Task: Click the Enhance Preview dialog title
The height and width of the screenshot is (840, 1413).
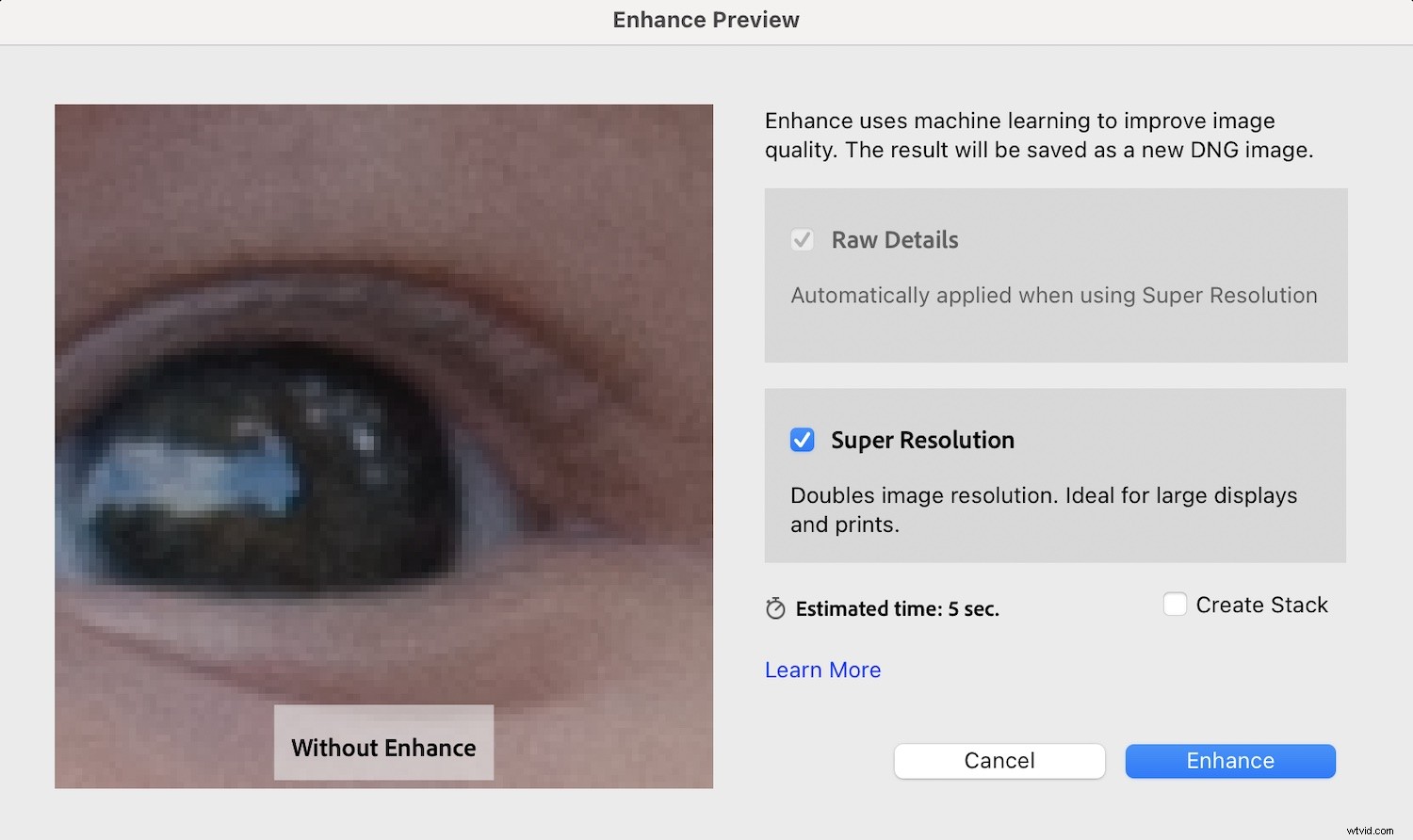Action: (x=706, y=19)
